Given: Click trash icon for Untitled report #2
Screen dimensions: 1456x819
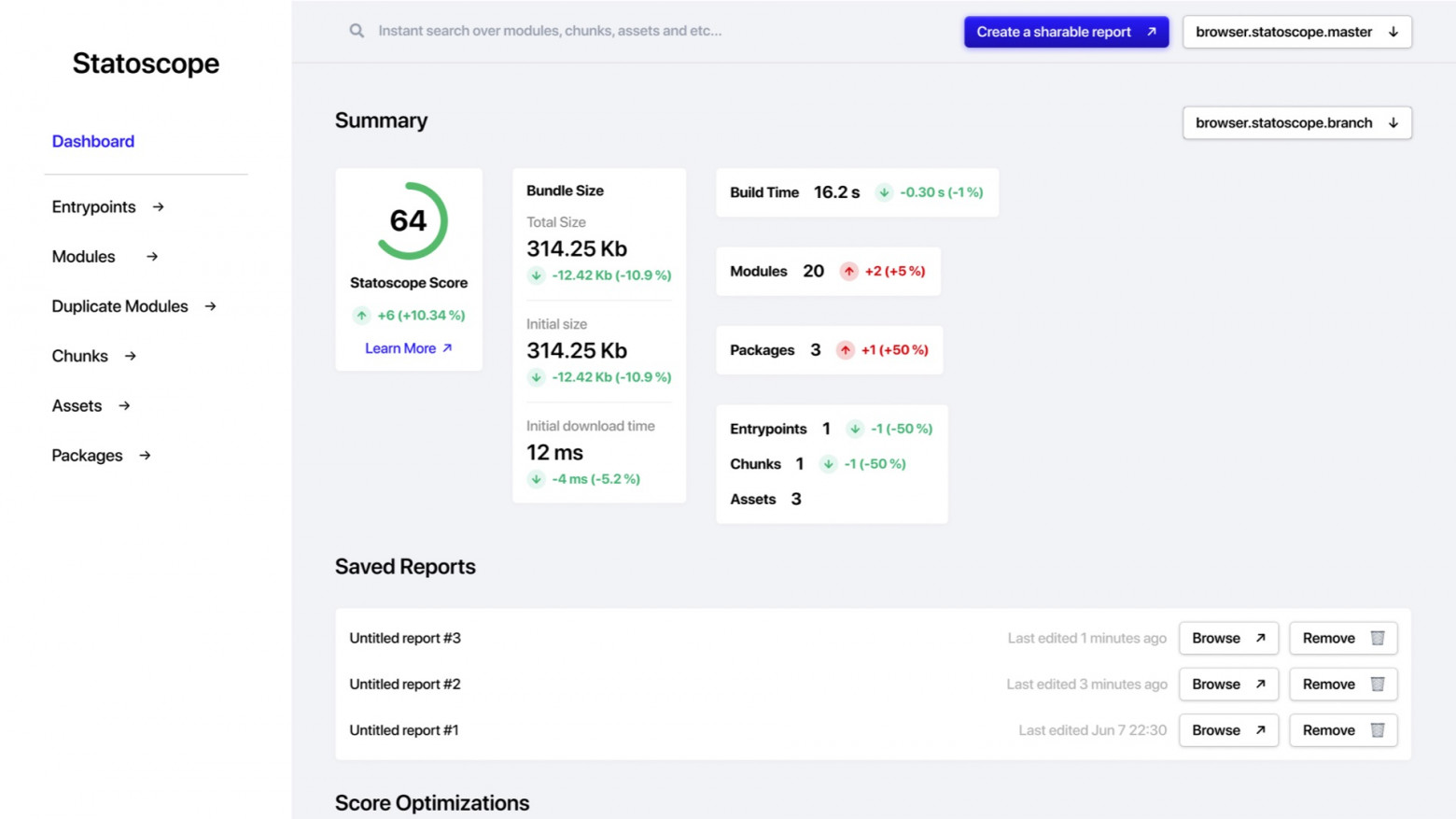Looking at the screenshot, I should (1377, 685).
